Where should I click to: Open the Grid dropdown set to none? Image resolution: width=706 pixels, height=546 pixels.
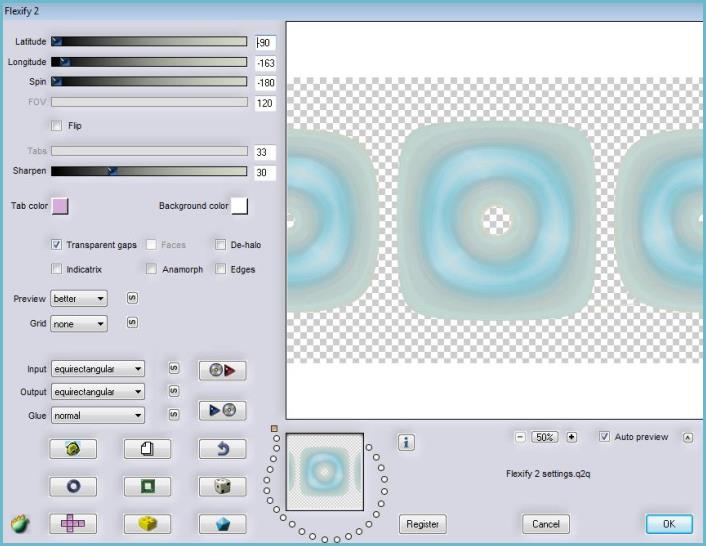[78, 324]
